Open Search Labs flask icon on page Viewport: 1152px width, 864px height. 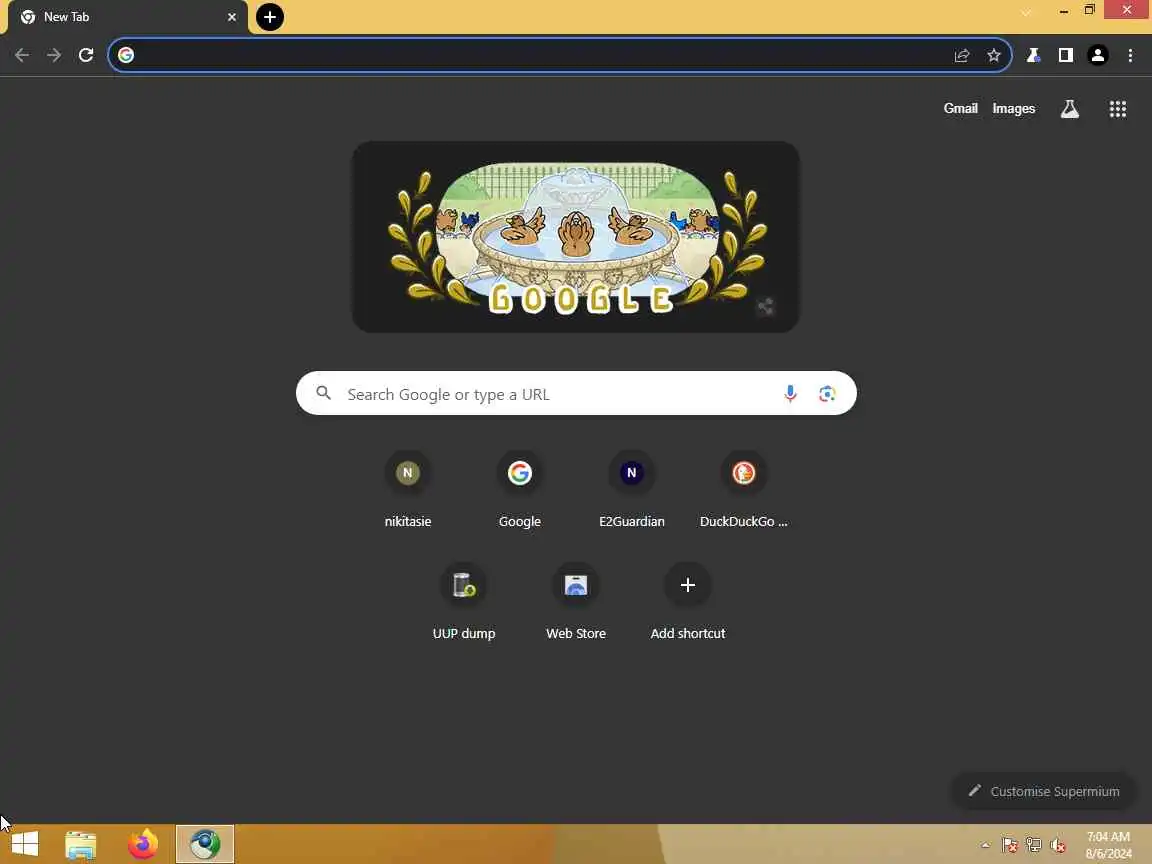[1070, 109]
